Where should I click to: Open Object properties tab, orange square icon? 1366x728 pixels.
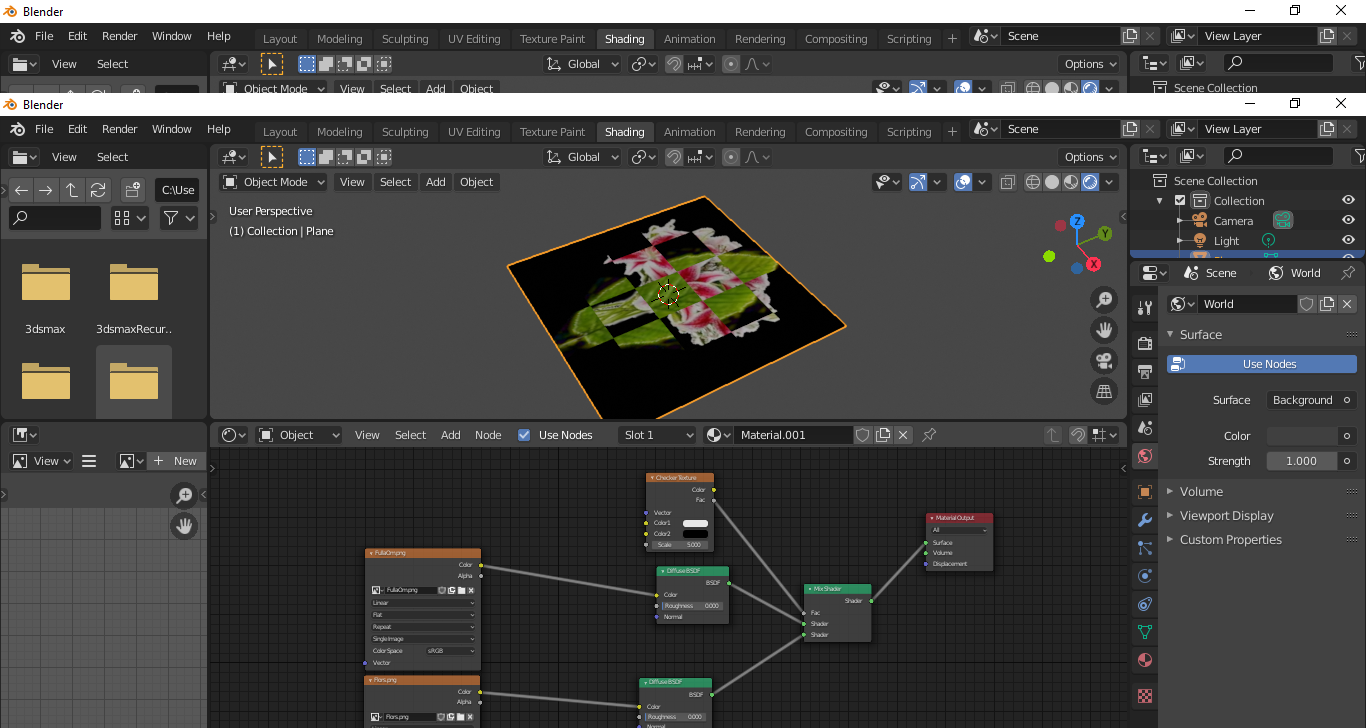1145,492
